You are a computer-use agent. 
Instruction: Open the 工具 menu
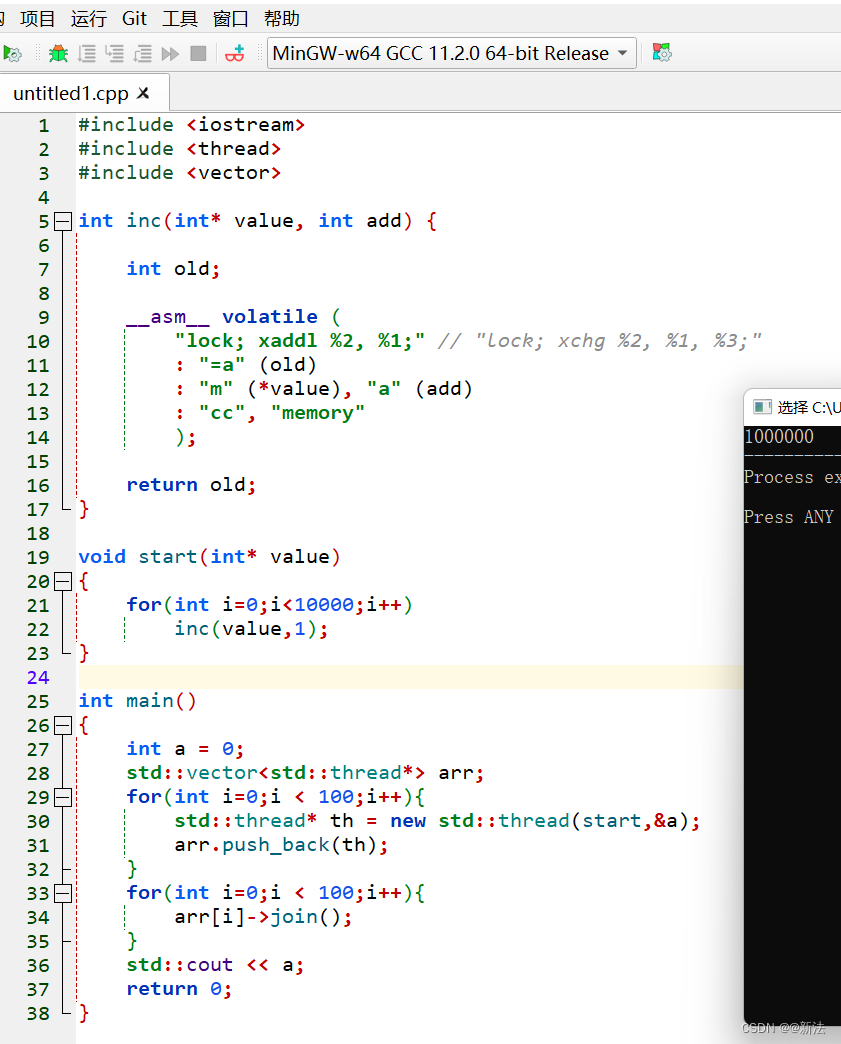click(180, 18)
